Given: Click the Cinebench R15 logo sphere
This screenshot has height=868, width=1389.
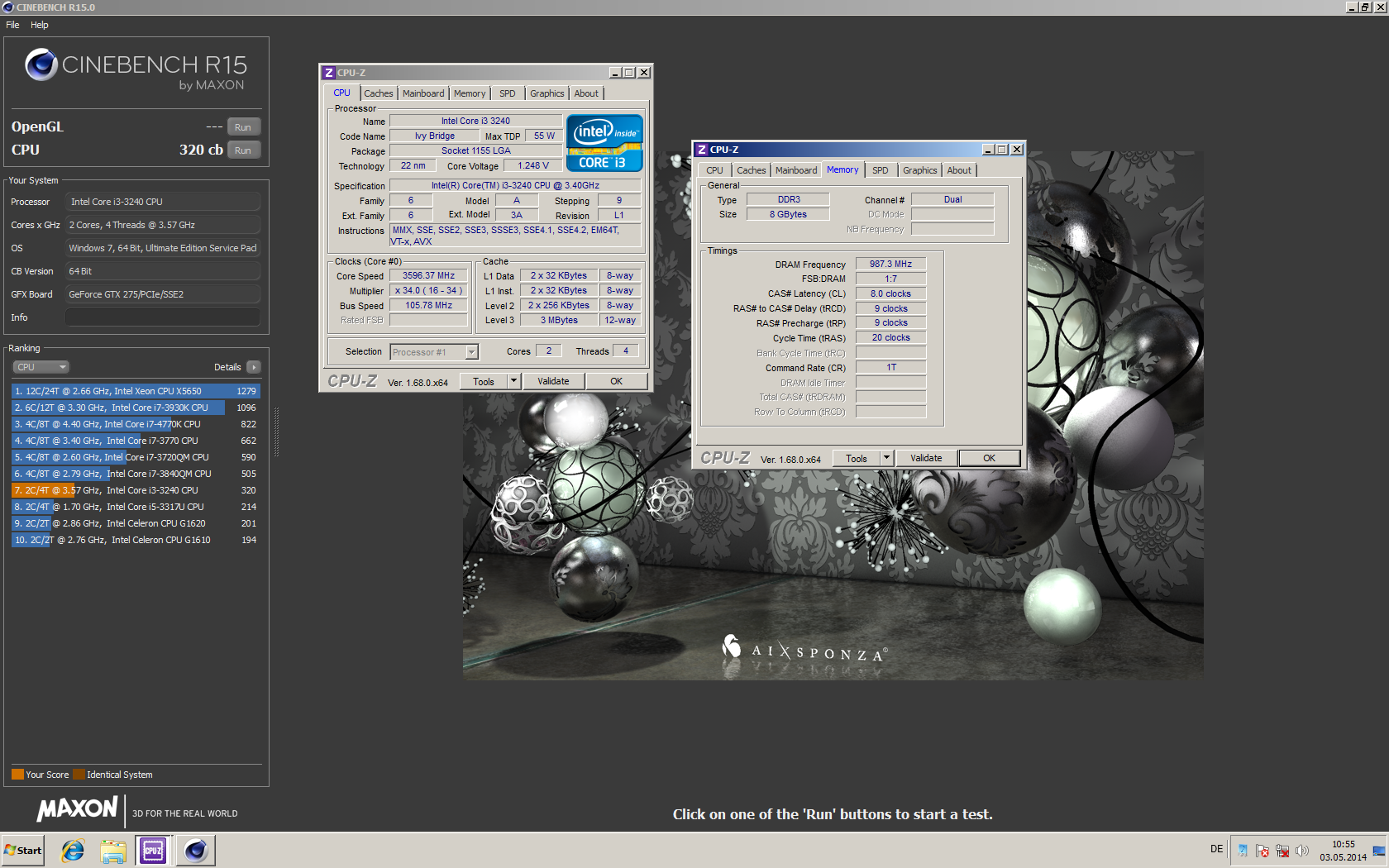Looking at the screenshot, I should [x=41, y=64].
